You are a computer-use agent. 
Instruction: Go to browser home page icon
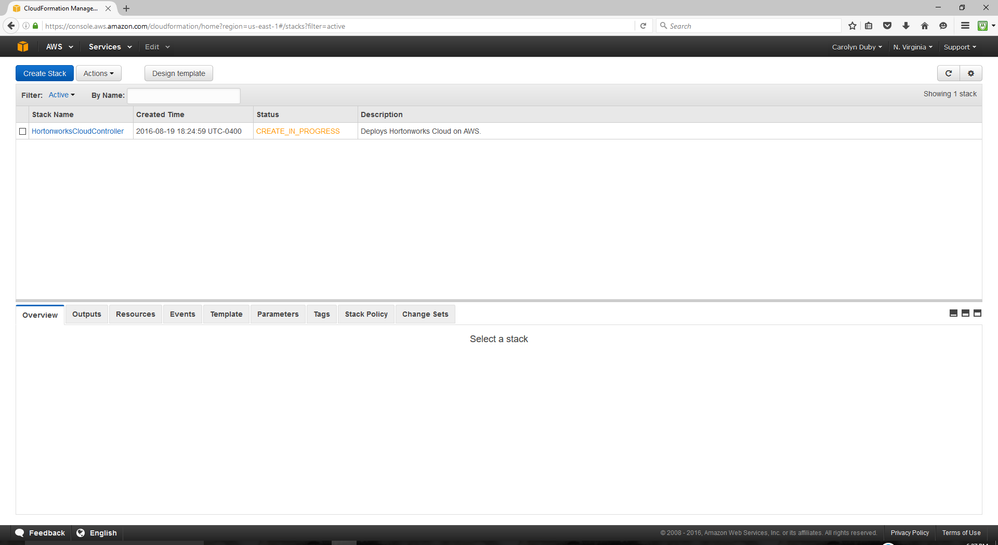(x=924, y=26)
